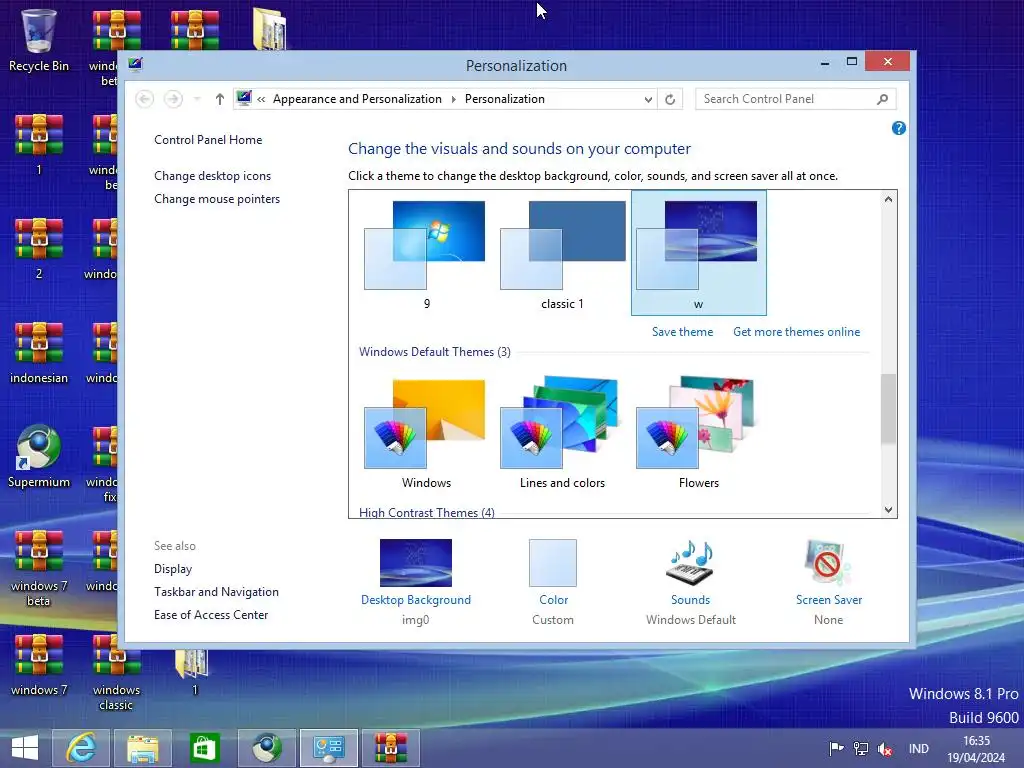Screen dimensions: 1024x768
Task: Open the address bar history dropdown
Action: pos(648,99)
